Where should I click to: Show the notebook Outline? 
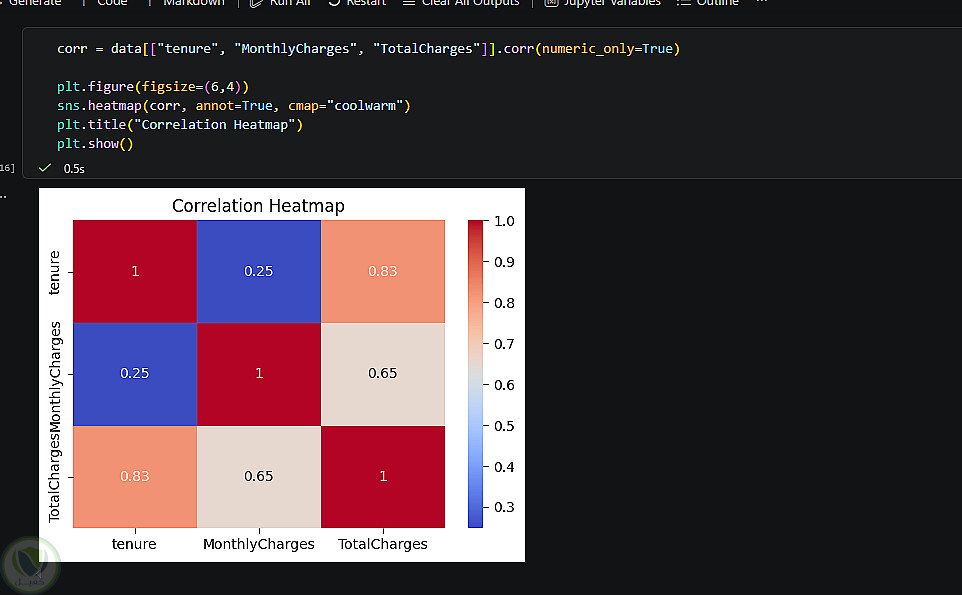707,2
